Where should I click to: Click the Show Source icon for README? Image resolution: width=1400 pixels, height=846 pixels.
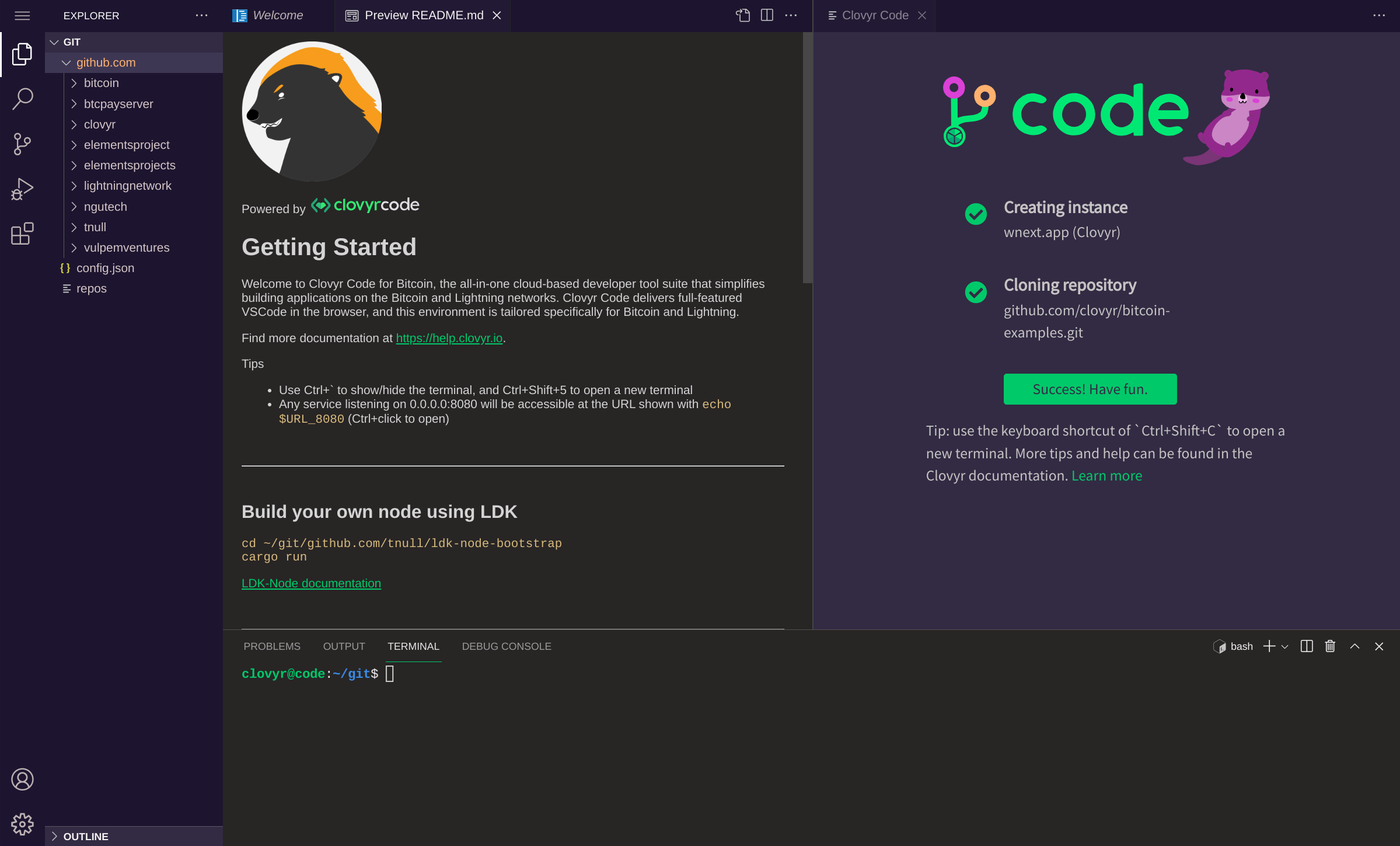[x=742, y=15]
